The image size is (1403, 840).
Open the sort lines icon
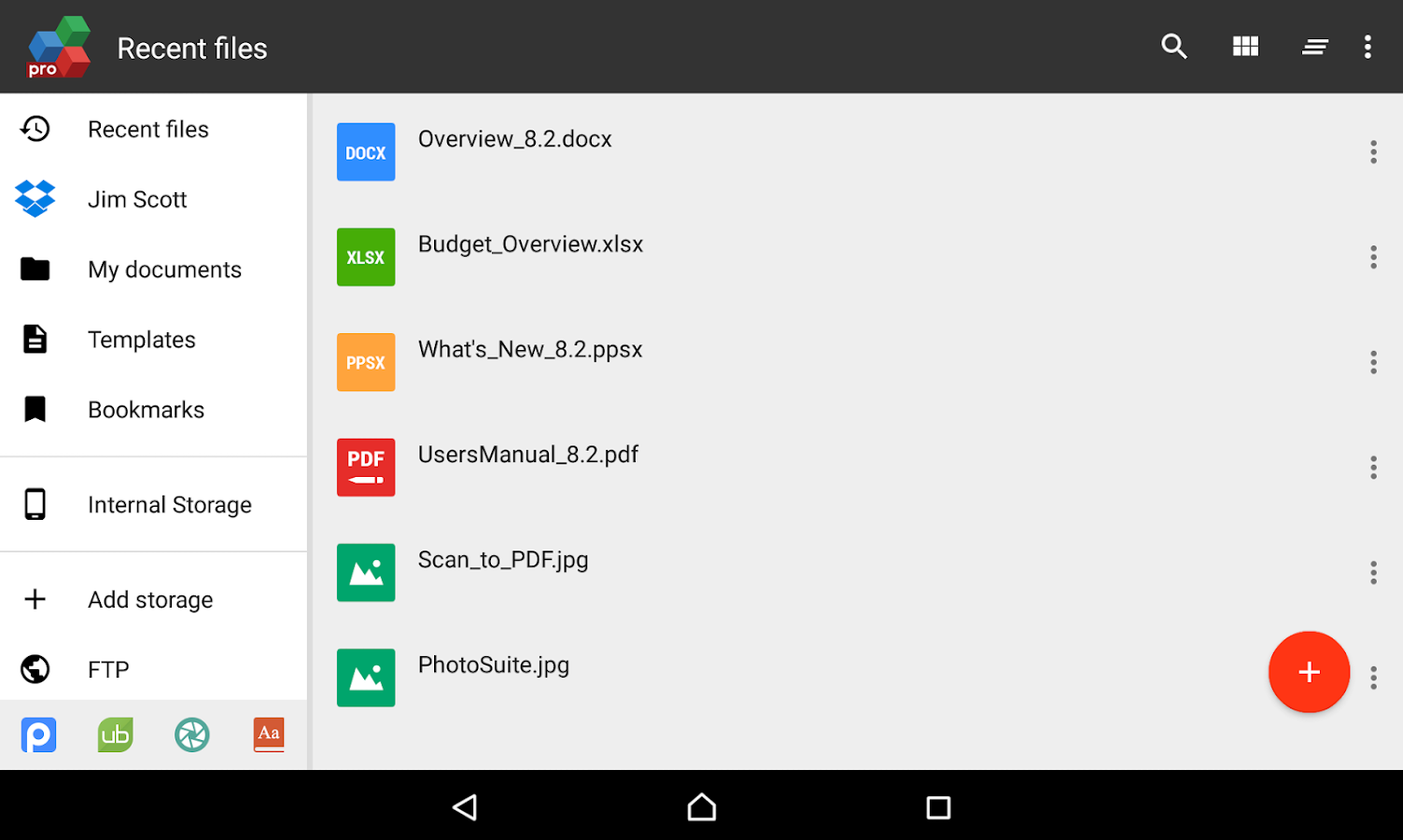tap(1315, 47)
